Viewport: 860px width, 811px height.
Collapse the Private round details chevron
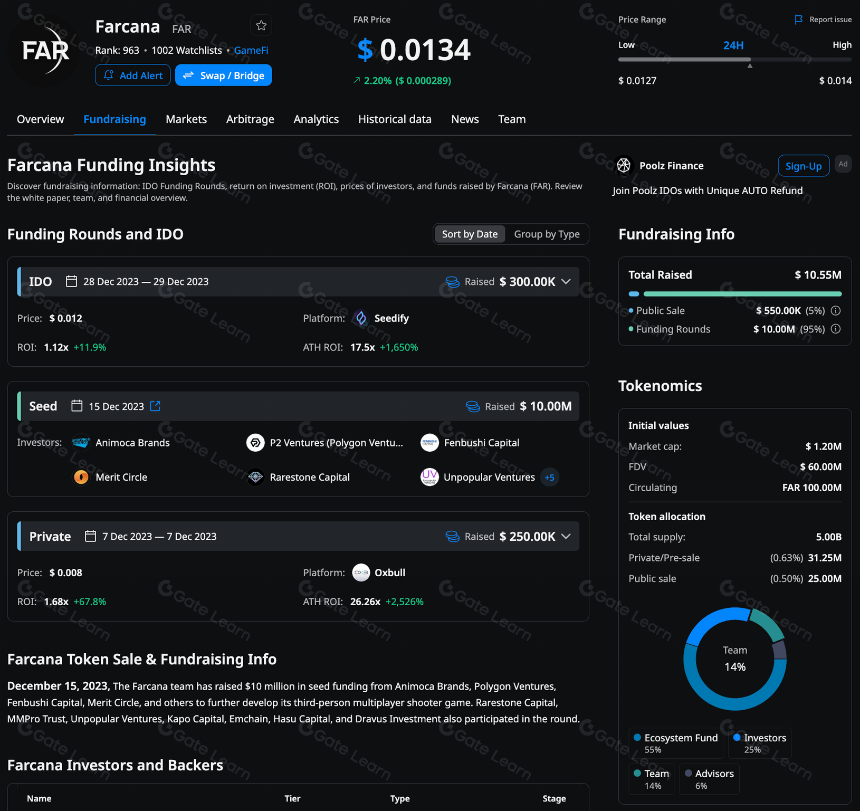pyautogui.click(x=567, y=536)
